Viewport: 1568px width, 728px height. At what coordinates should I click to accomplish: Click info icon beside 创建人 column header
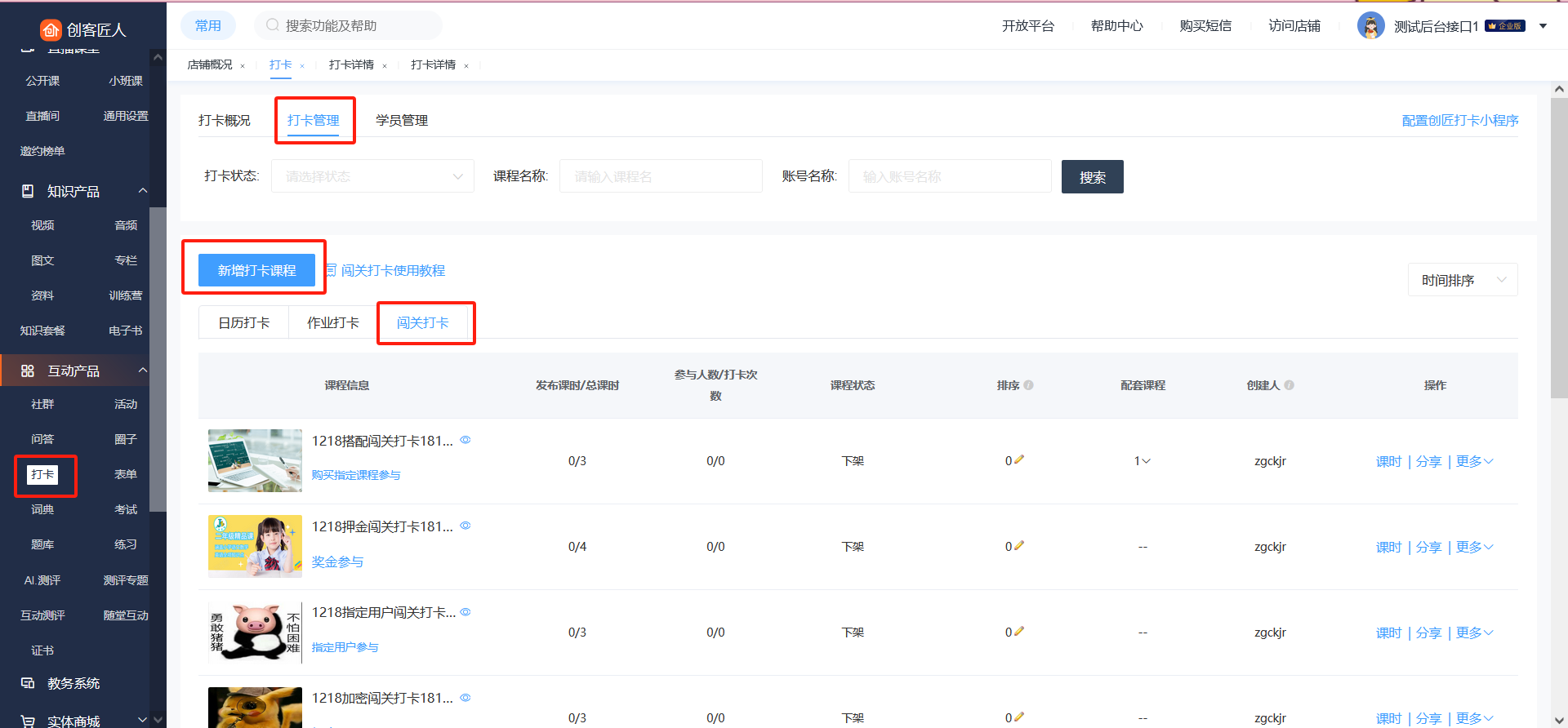[x=1290, y=385]
